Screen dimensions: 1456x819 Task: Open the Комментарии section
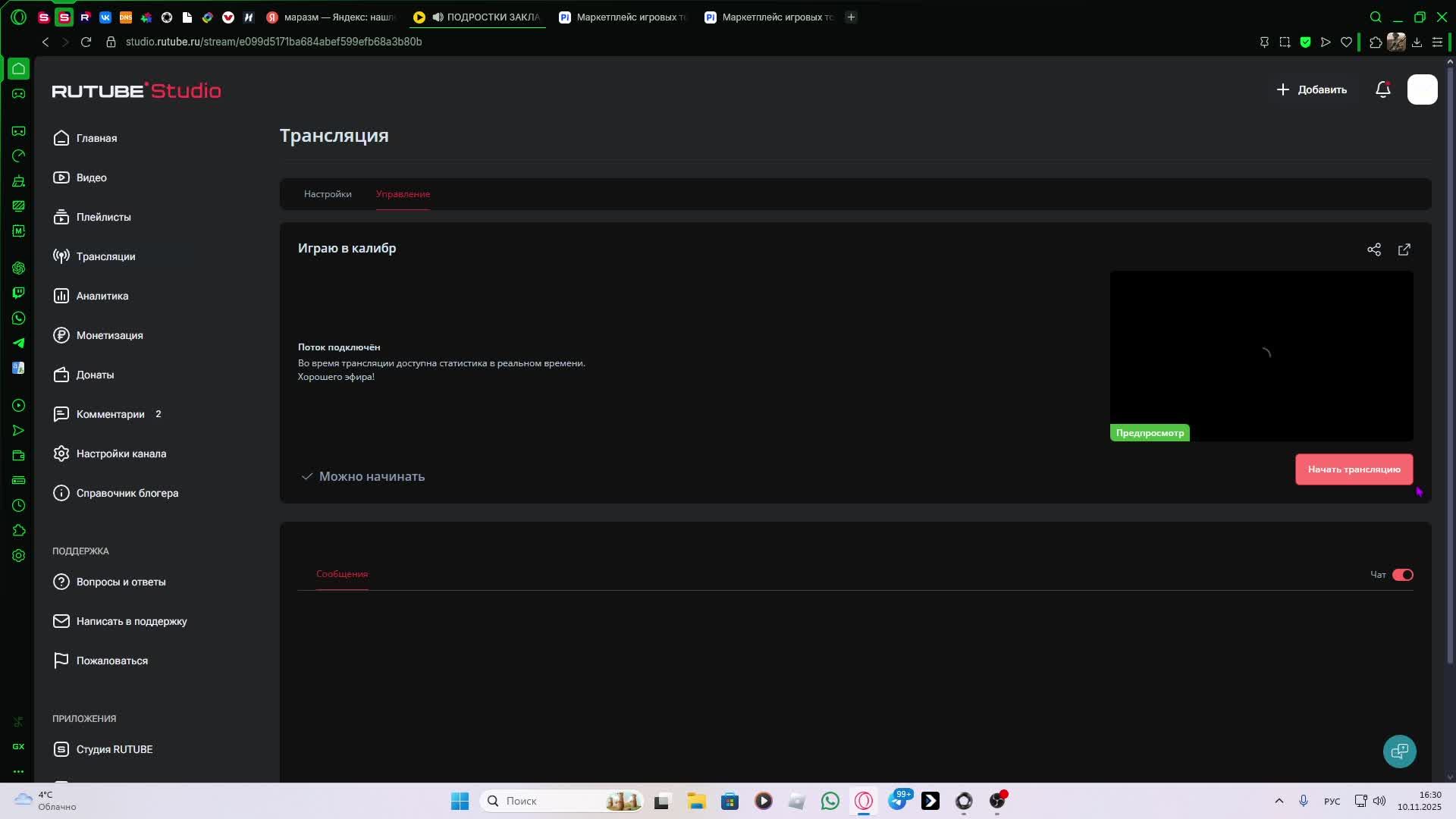(x=107, y=414)
